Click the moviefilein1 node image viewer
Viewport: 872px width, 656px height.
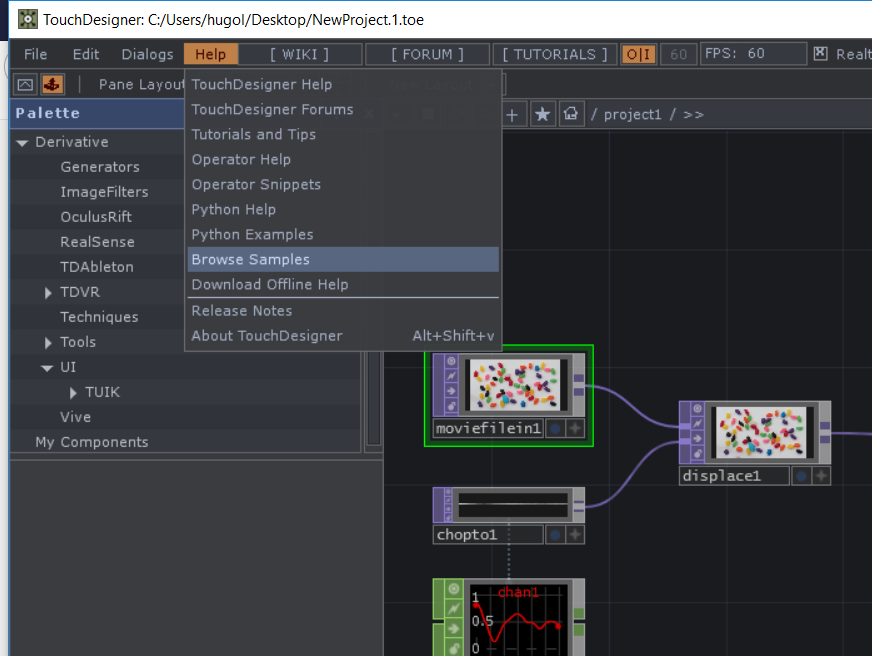[x=516, y=385]
